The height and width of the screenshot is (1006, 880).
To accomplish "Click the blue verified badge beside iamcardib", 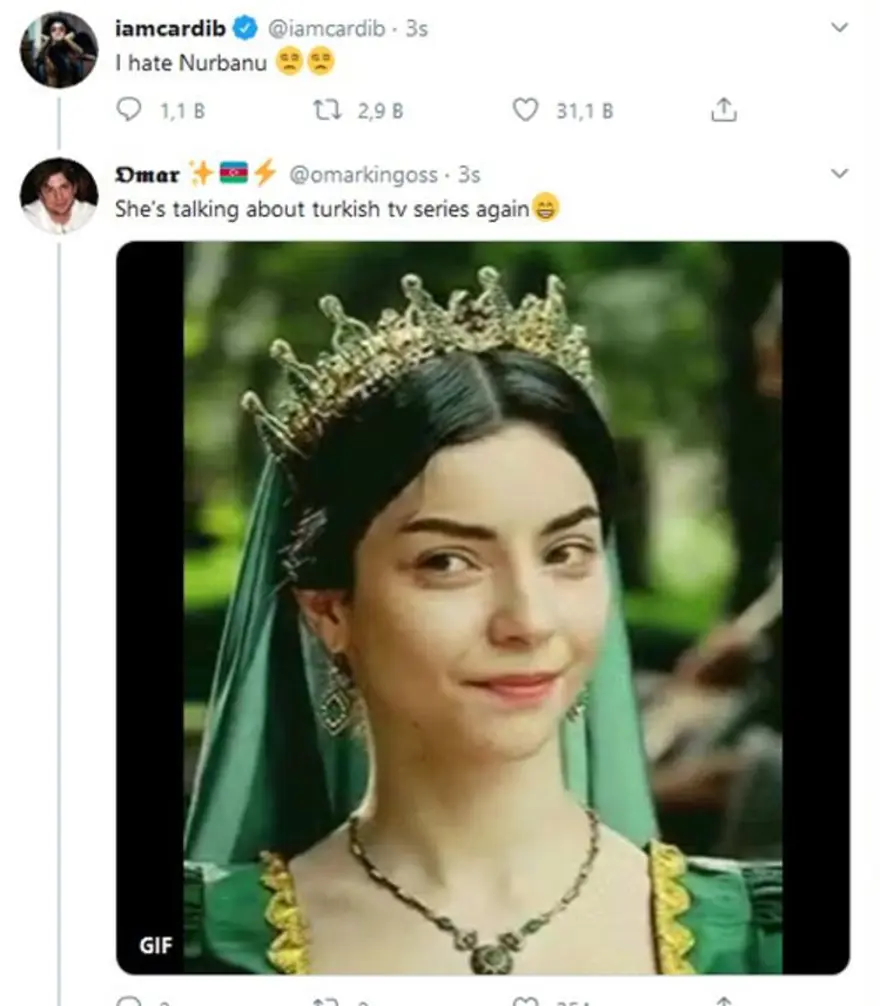I will pos(245,28).
